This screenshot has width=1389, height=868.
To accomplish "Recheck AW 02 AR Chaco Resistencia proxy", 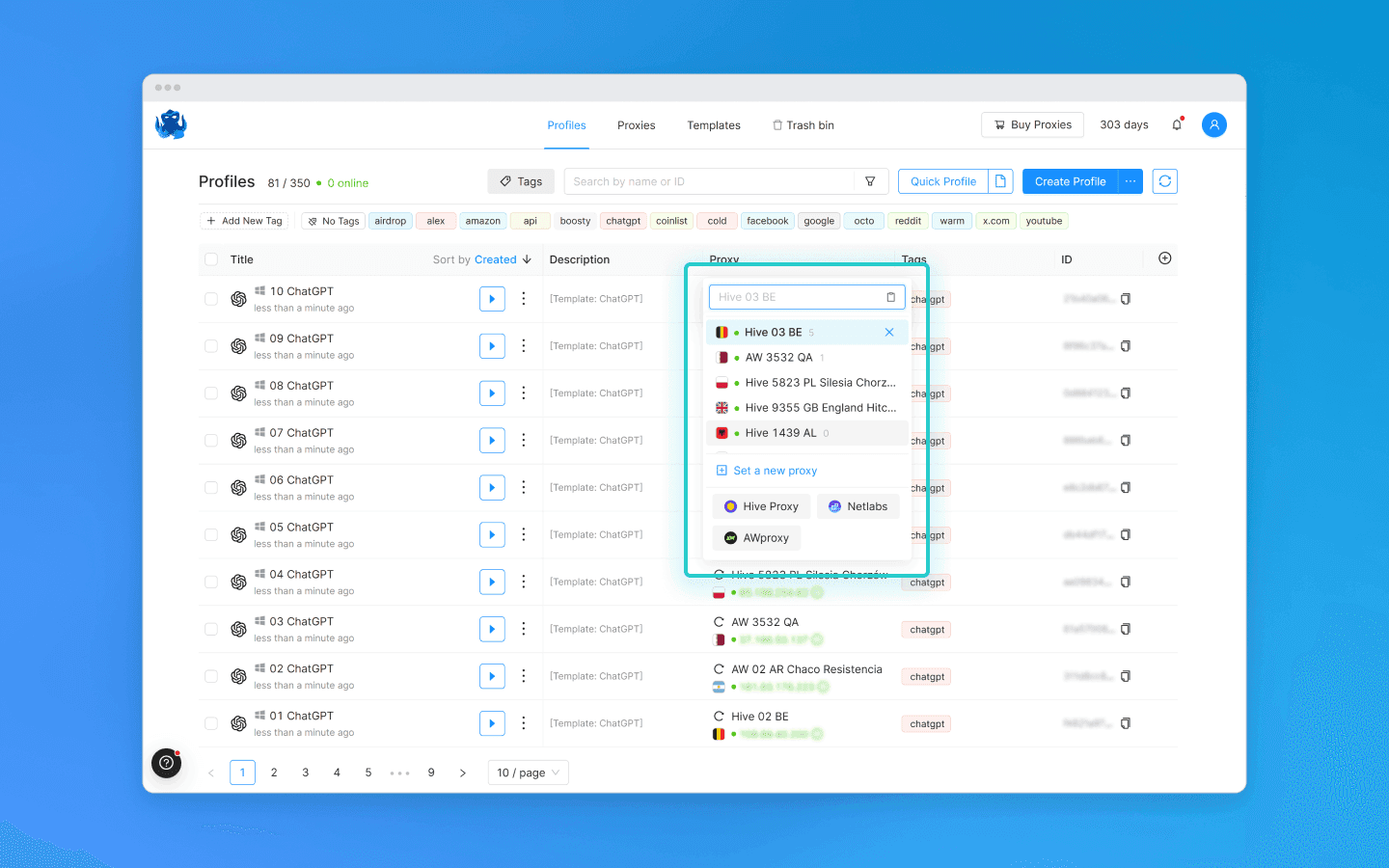I will pos(719,669).
